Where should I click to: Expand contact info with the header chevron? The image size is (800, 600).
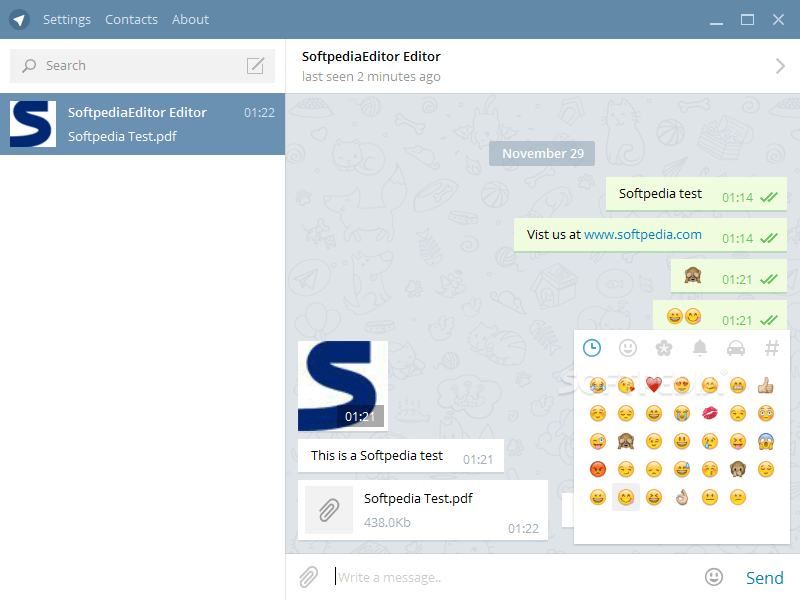780,66
